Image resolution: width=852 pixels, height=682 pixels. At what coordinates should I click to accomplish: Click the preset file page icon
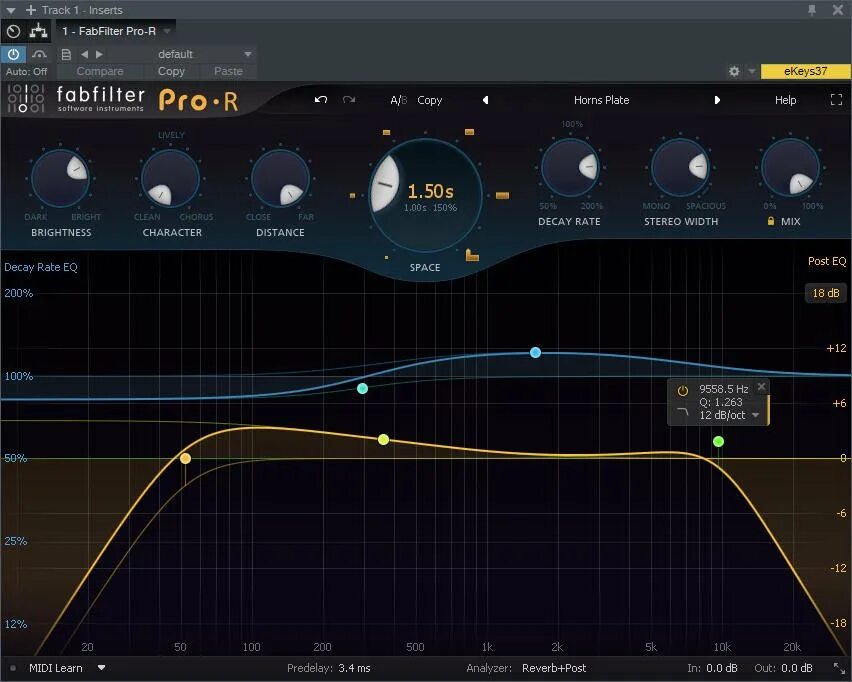coord(66,54)
